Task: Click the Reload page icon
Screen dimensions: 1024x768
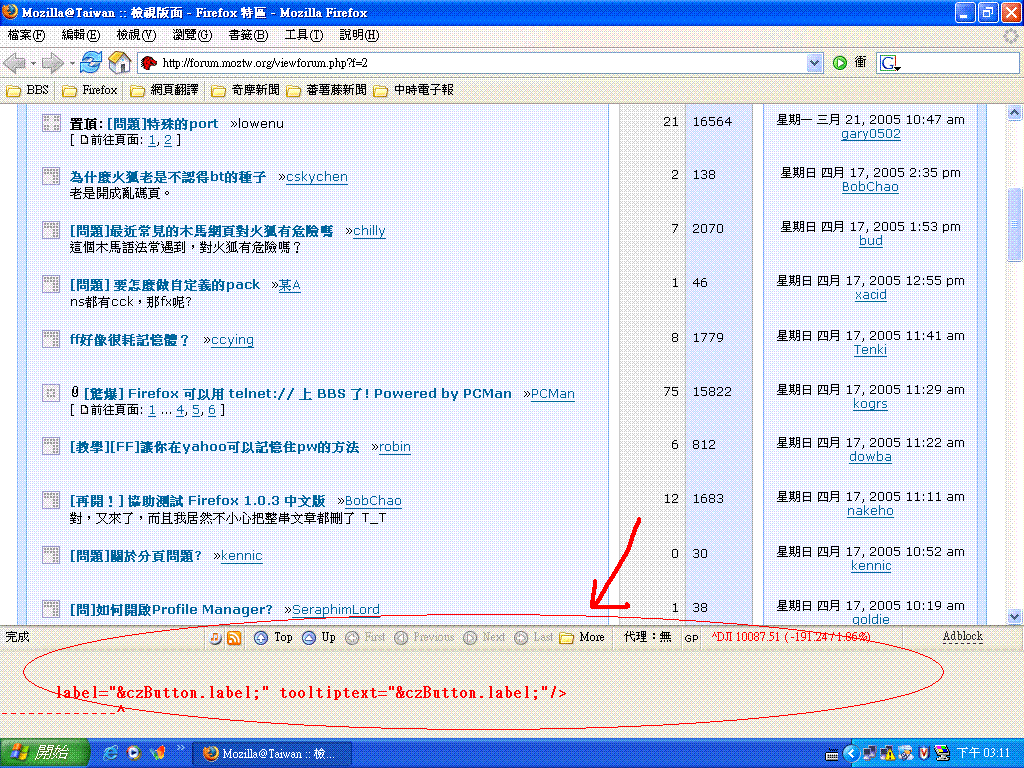Action: tap(91, 62)
